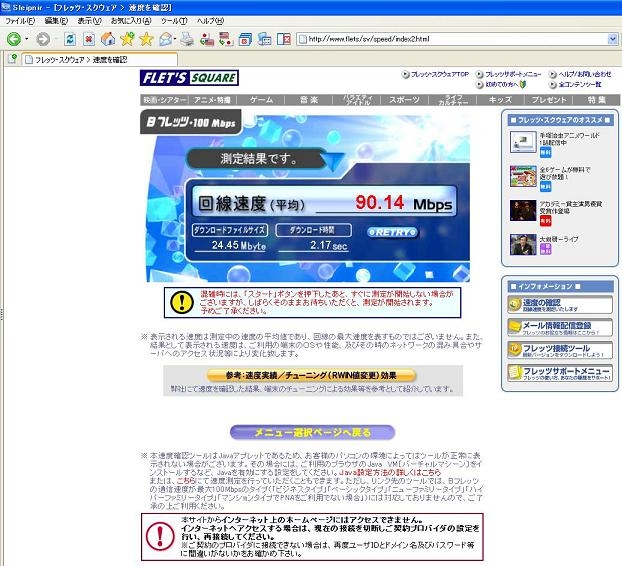Open 大前研一ライブ thumbnail
This screenshot has height=566, width=622.
tap(523, 245)
